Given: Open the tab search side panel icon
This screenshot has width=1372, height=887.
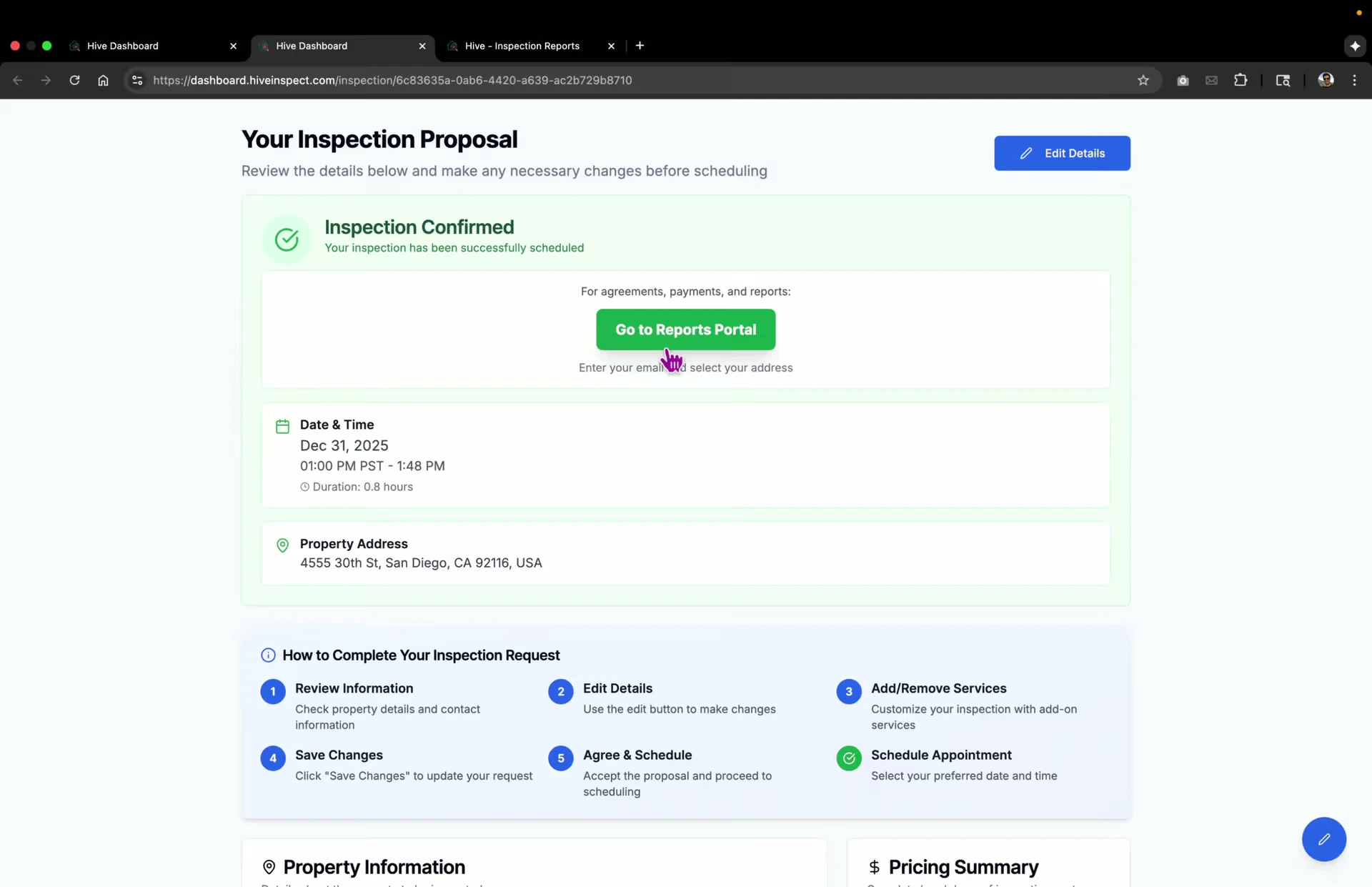Looking at the screenshot, I should pyautogui.click(x=1283, y=80).
